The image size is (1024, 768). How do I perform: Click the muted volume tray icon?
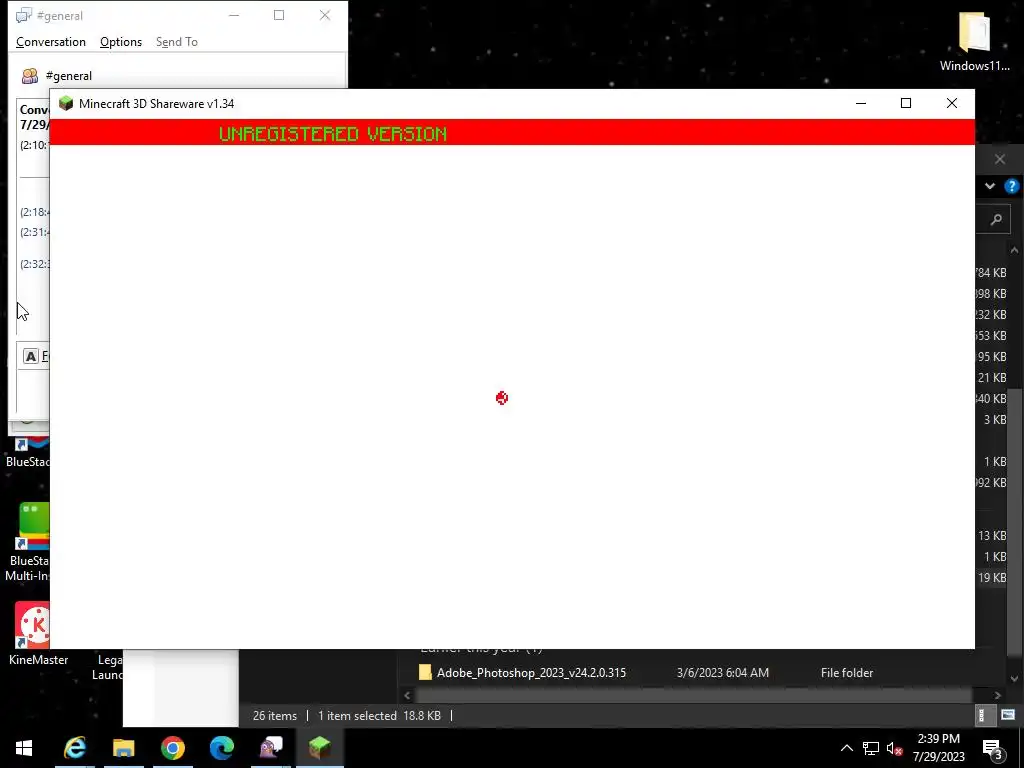(895, 748)
